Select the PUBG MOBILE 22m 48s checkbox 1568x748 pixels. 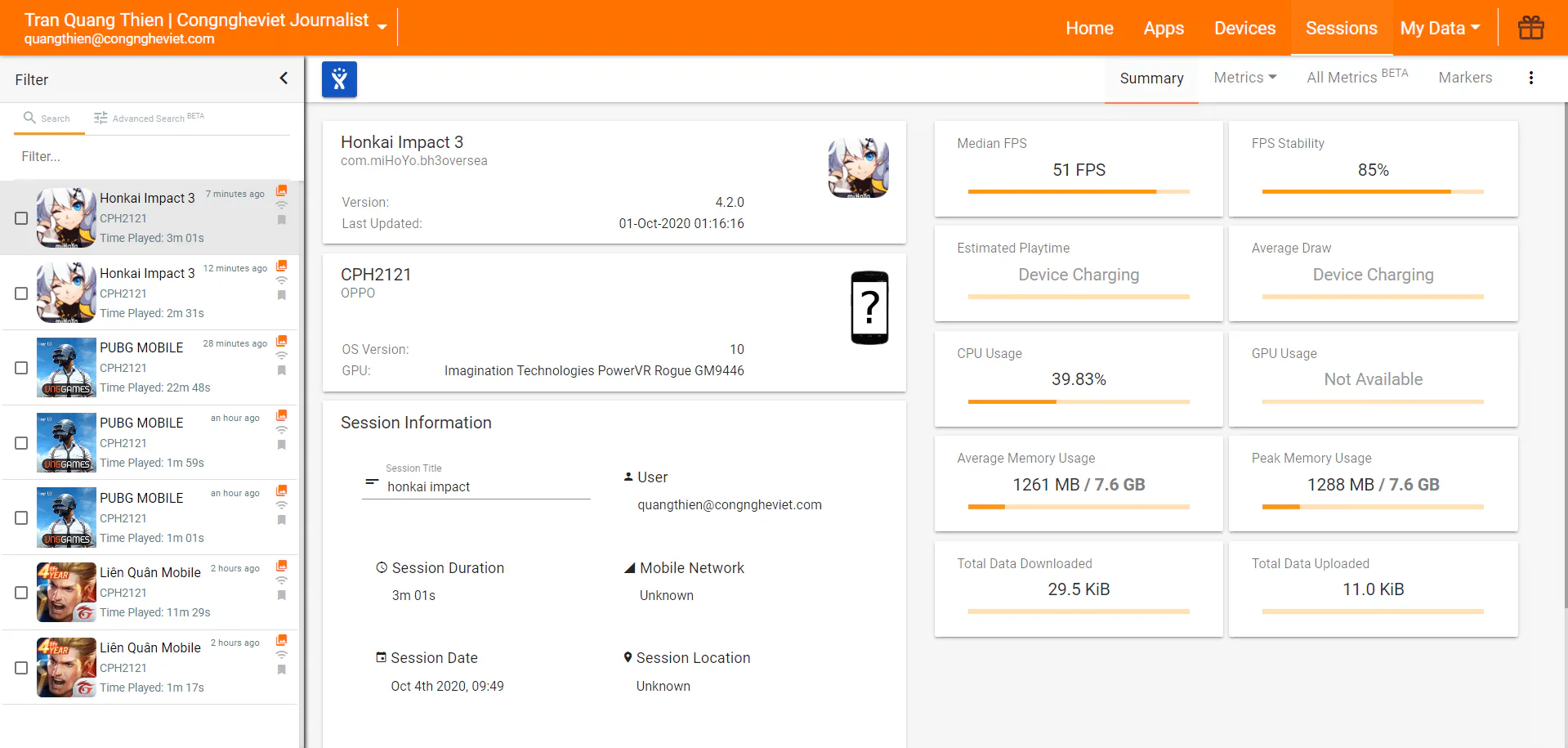point(21,368)
